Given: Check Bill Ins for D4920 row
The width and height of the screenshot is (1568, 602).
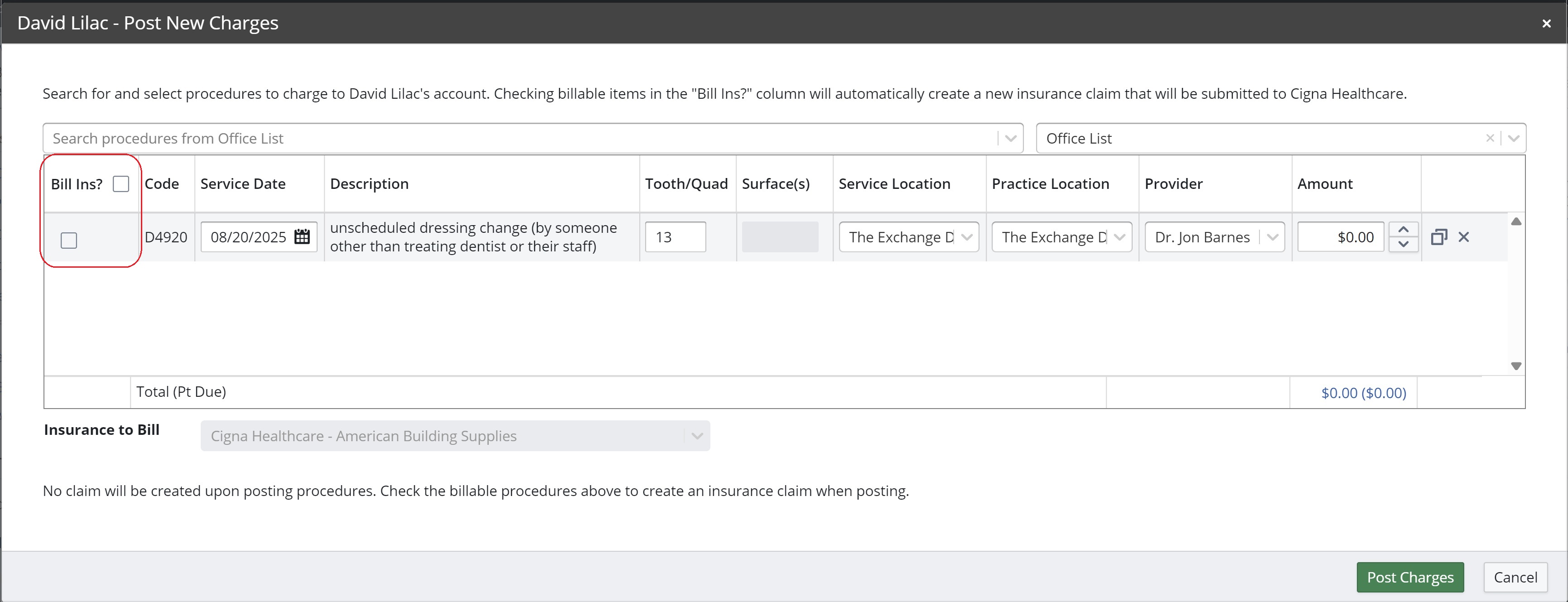Looking at the screenshot, I should click(x=69, y=241).
